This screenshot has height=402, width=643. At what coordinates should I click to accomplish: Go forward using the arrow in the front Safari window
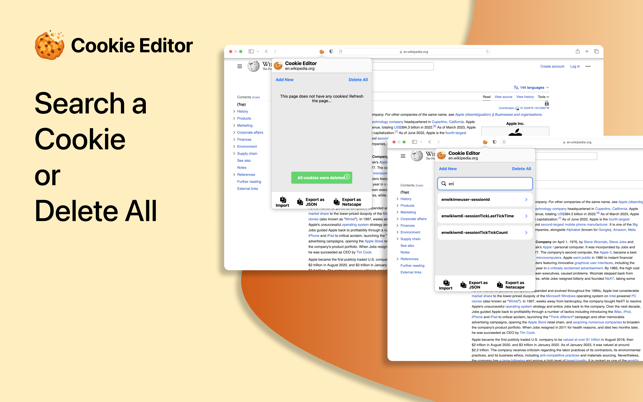438,142
